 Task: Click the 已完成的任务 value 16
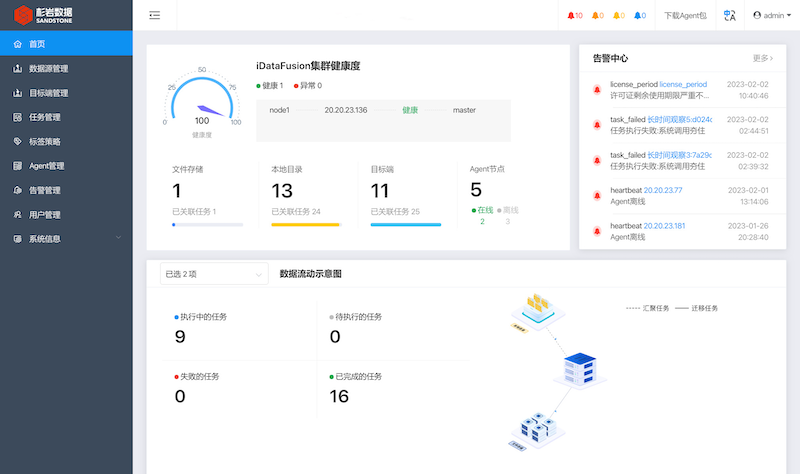click(x=339, y=396)
